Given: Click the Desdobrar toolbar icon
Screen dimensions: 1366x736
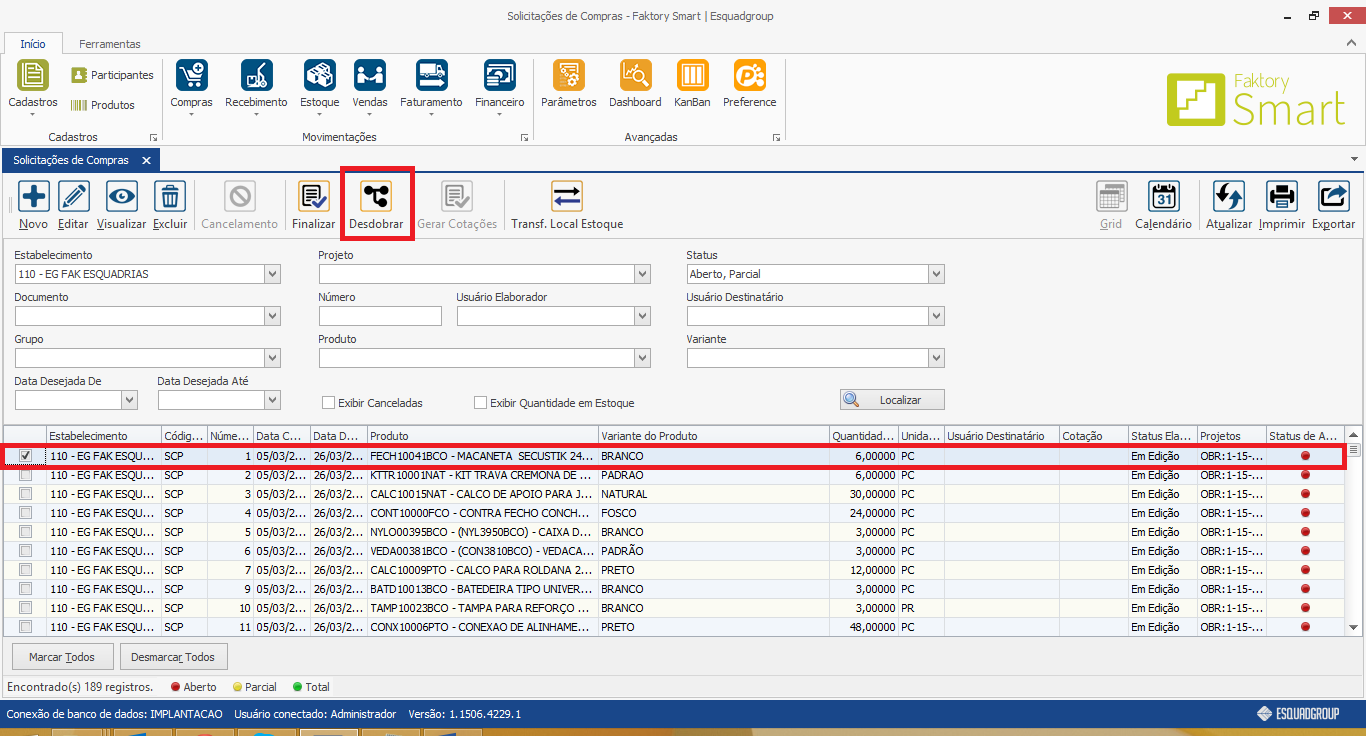Looking at the screenshot, I should click(x=376, y=197).
